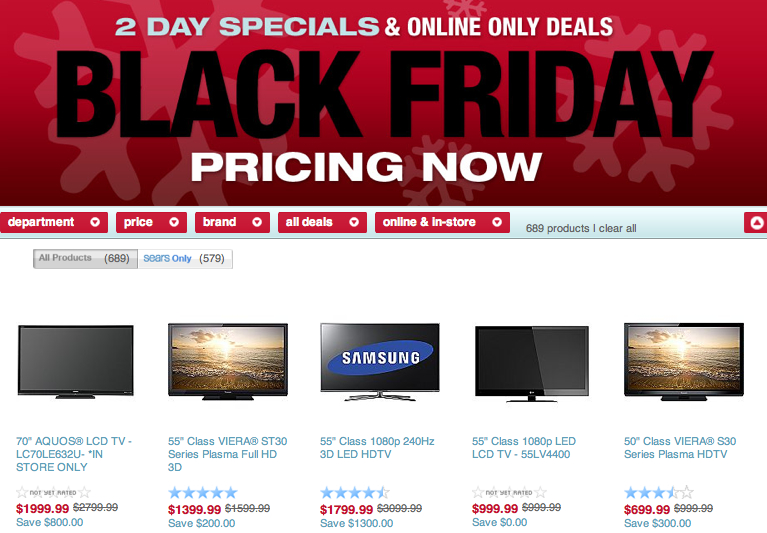The image size is (767, 533).
Task: Click the department dropdown arrow icon
Action: [x=95, y=222]
